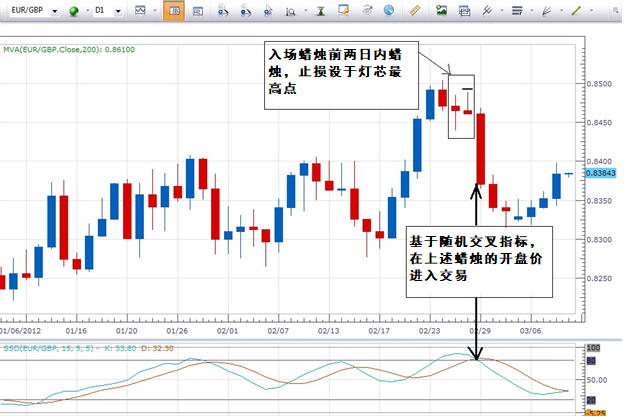Expand the horizontal lines dropdown arrow
The width and height of the screenshot is (626, 418).
pyautogui.click(x=532, y=11)
